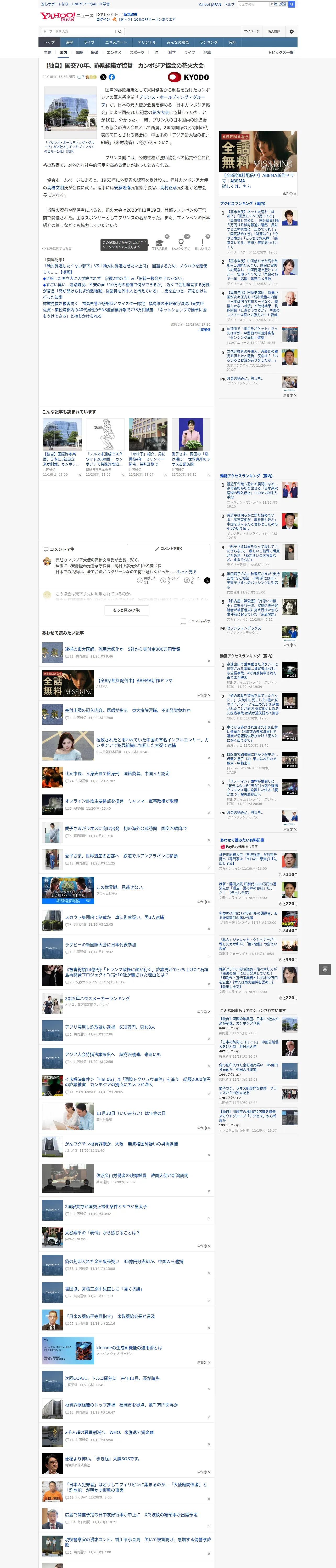Click the magnifier icon in the keyword search box
336x1568 pixels.
click(x=120, y=31)
